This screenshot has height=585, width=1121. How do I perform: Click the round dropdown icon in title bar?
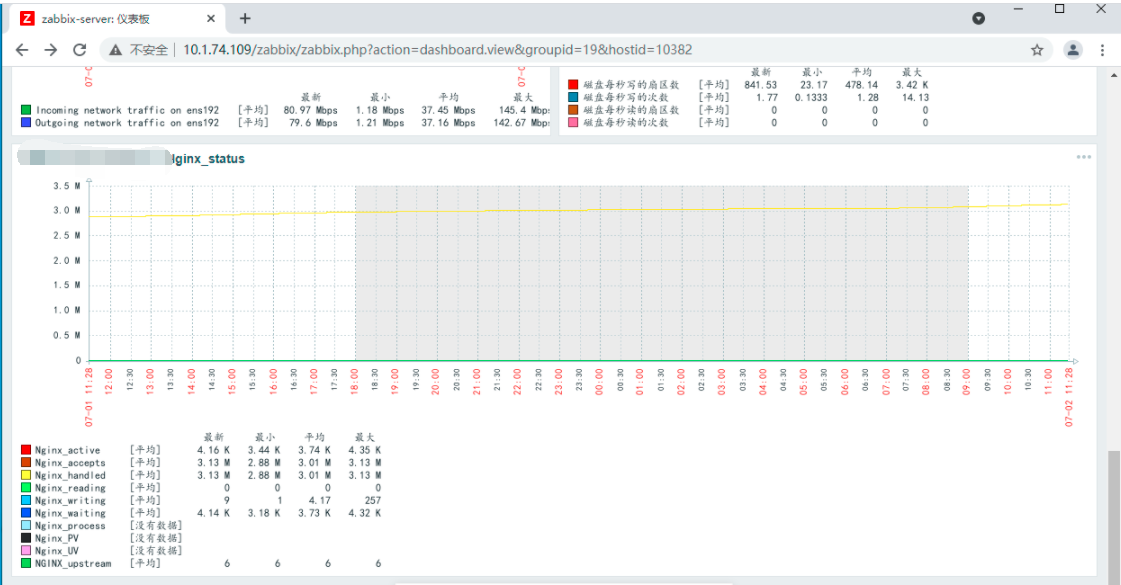979,19
